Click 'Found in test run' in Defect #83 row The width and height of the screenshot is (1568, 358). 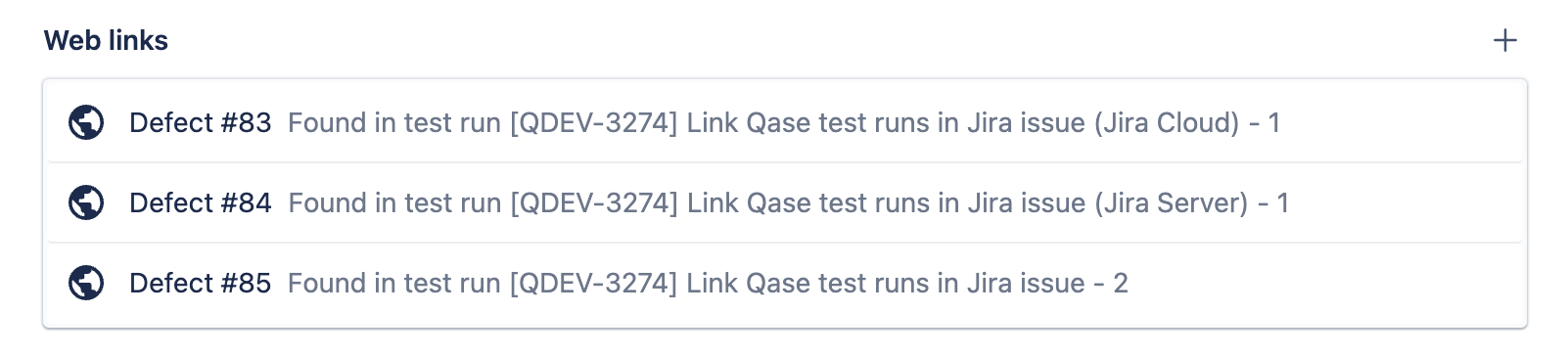point(394,122)
